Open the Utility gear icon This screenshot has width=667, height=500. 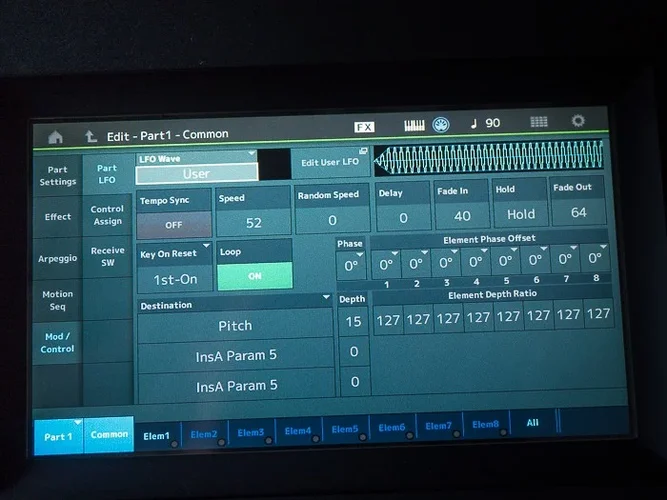tap(578, 120)
